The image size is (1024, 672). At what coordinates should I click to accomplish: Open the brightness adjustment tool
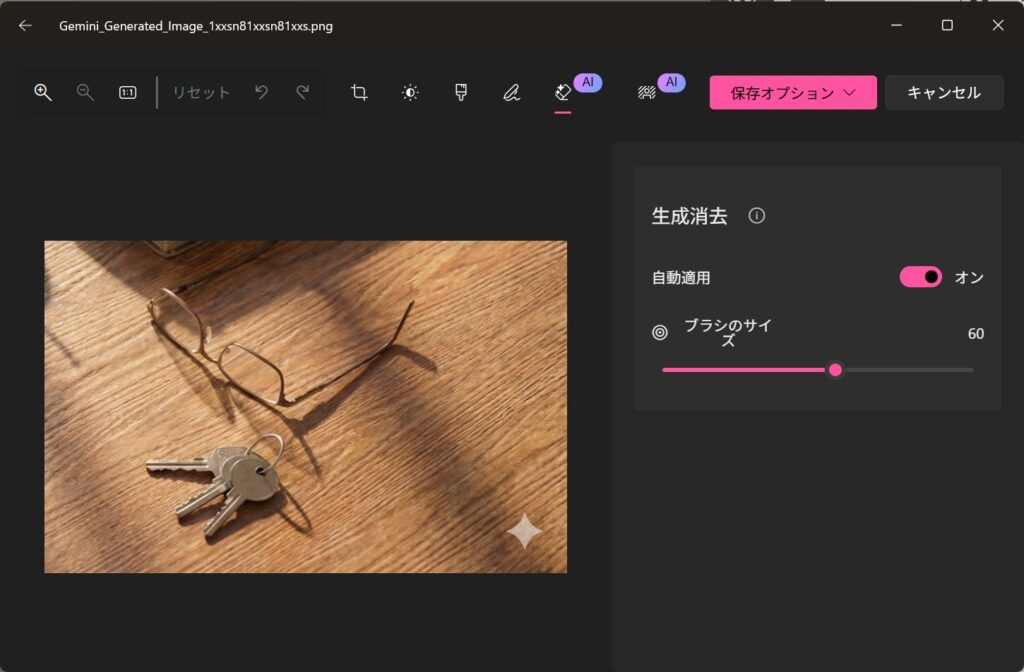pyautogui.click(x=410, y=92)
